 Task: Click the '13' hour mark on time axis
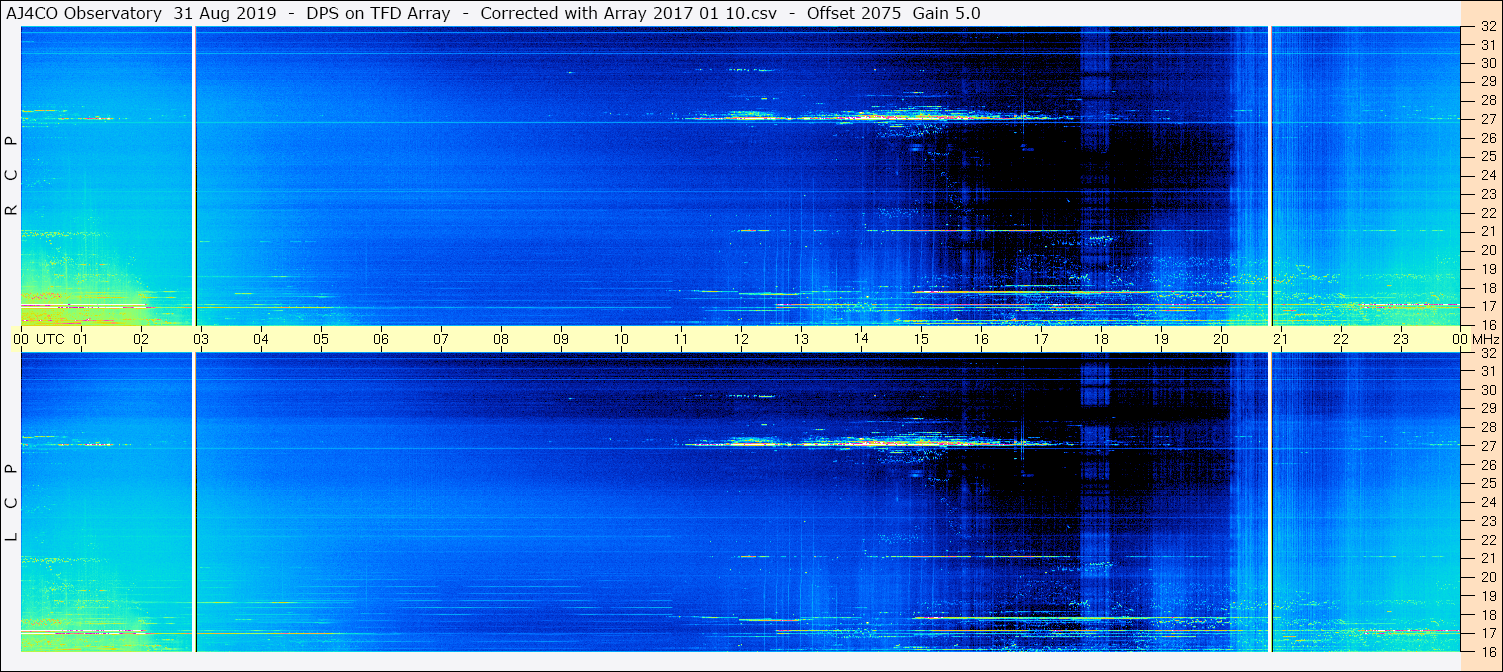click(x=801, y=339)
